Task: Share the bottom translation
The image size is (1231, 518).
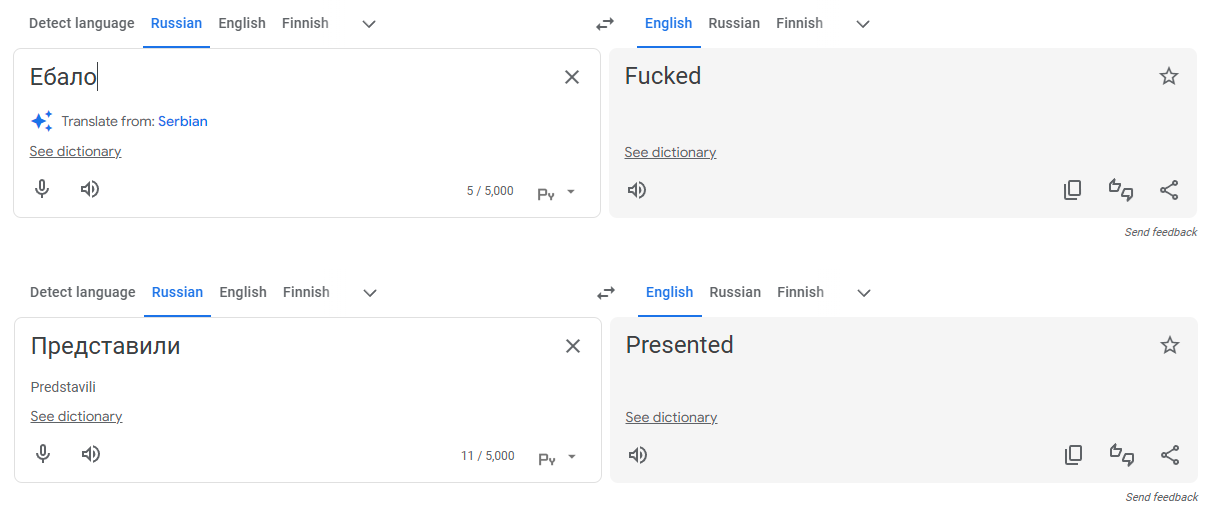Action: pos(1170,455)
